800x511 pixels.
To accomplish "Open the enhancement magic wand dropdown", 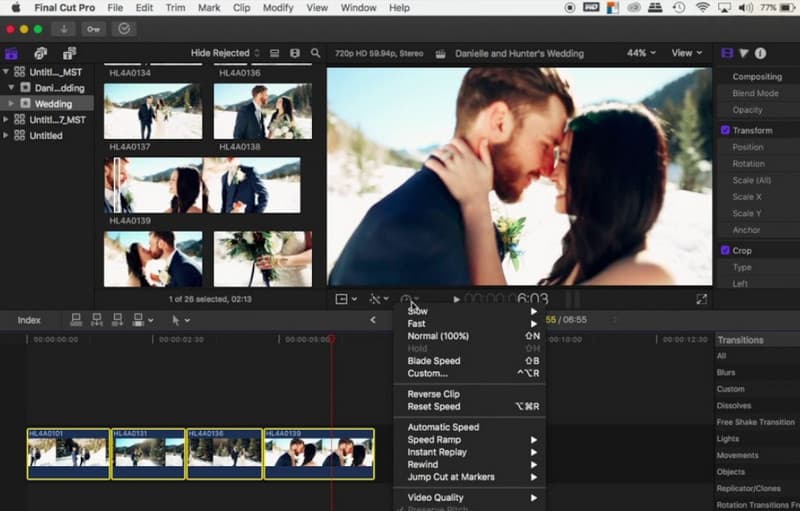I will click(379, 299).
